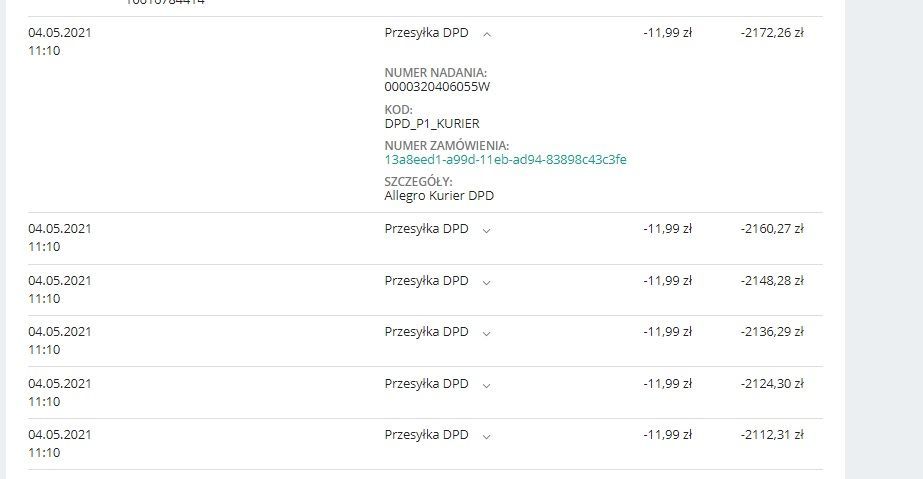The height and width of the screenshot is (479, 923).
Task: Expand chevron of row with balance -2112,31 zł
Action: click(486, 436)
